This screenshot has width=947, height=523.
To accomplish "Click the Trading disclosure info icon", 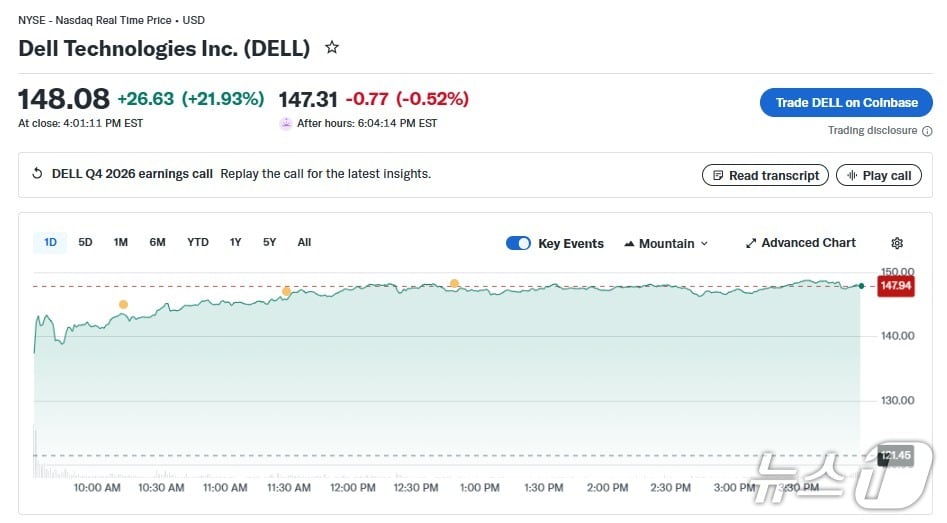I will tap(927, 131).
